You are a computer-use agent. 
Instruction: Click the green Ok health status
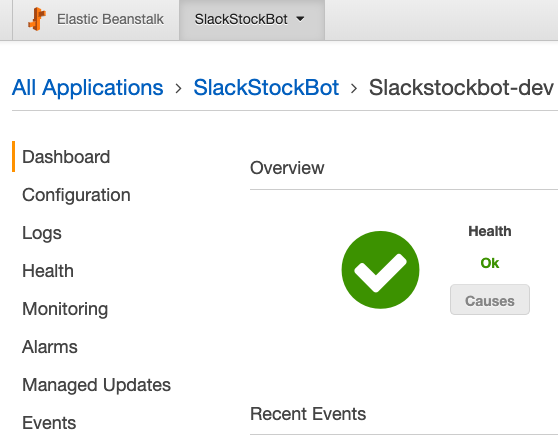pyautogui.click(x=490, y=263)
